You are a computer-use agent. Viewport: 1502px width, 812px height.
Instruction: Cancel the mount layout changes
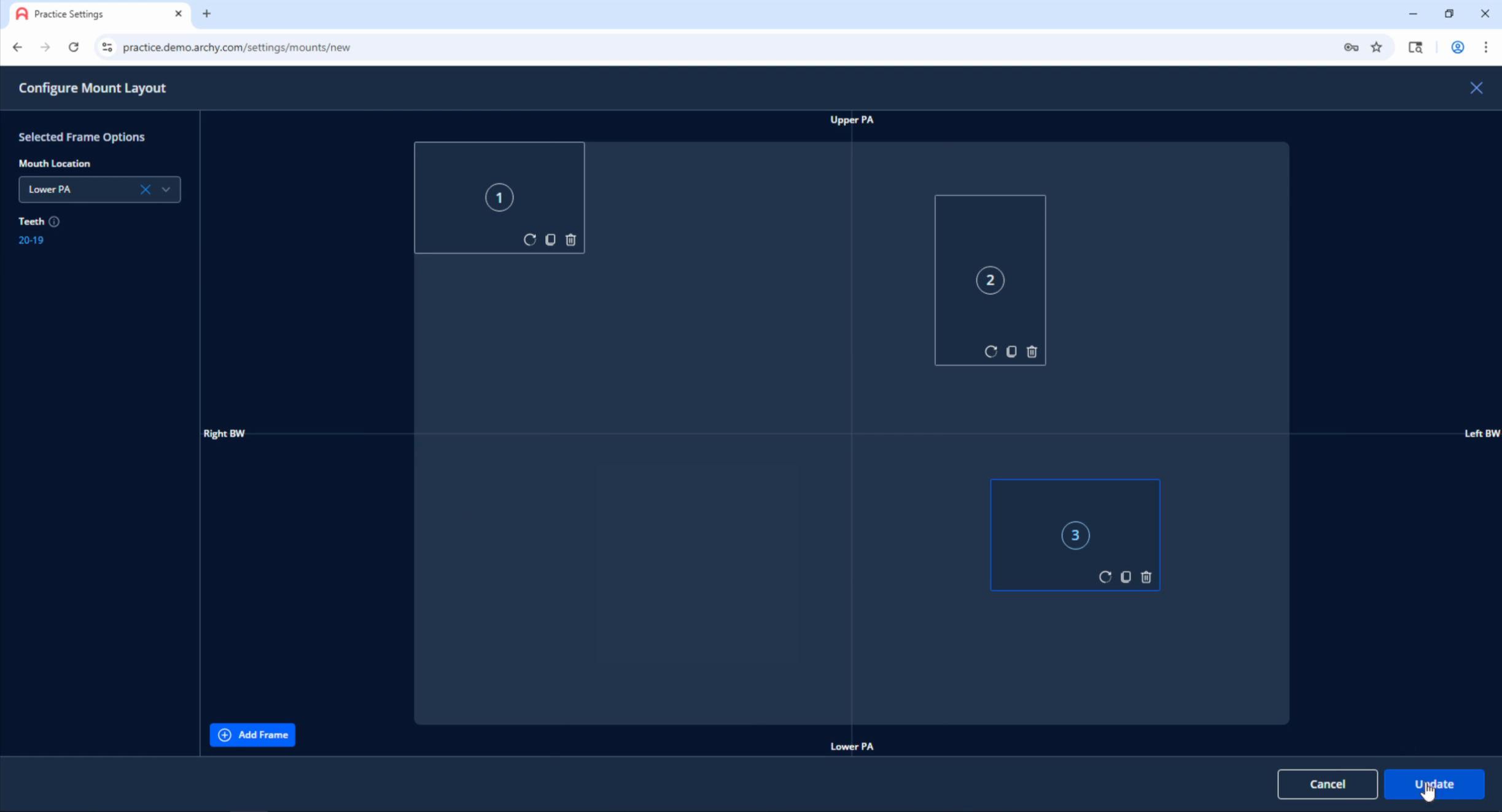click(1327, 784)
